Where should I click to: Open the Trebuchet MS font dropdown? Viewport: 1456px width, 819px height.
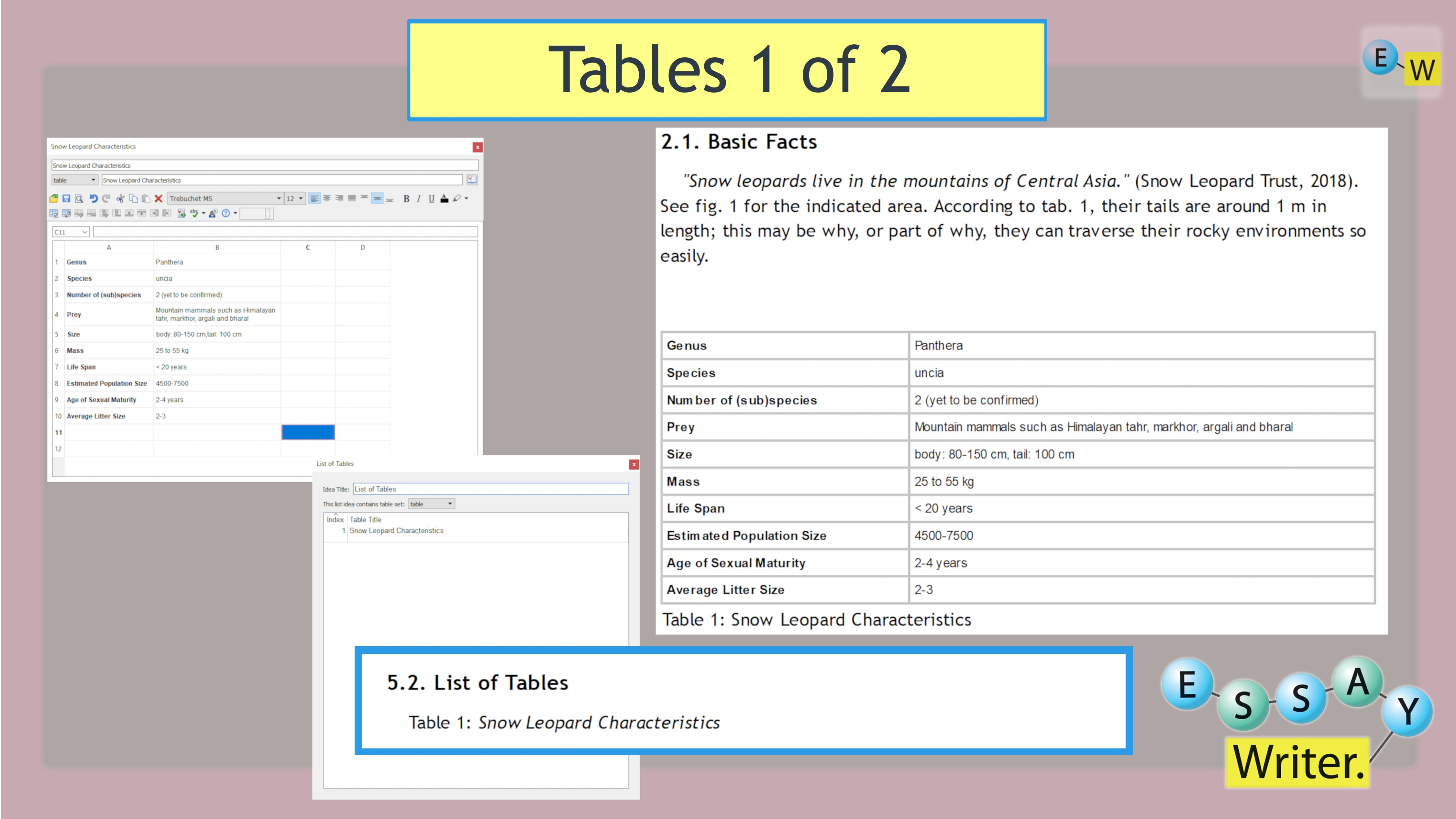[x=279, y=198]
